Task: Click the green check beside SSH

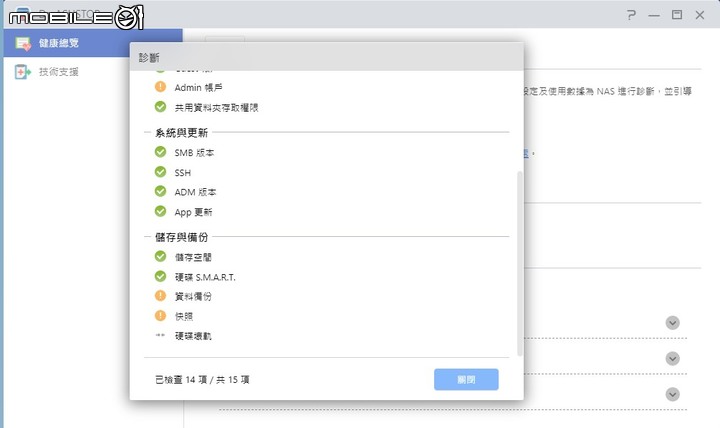Action: [x=160, y=172]
